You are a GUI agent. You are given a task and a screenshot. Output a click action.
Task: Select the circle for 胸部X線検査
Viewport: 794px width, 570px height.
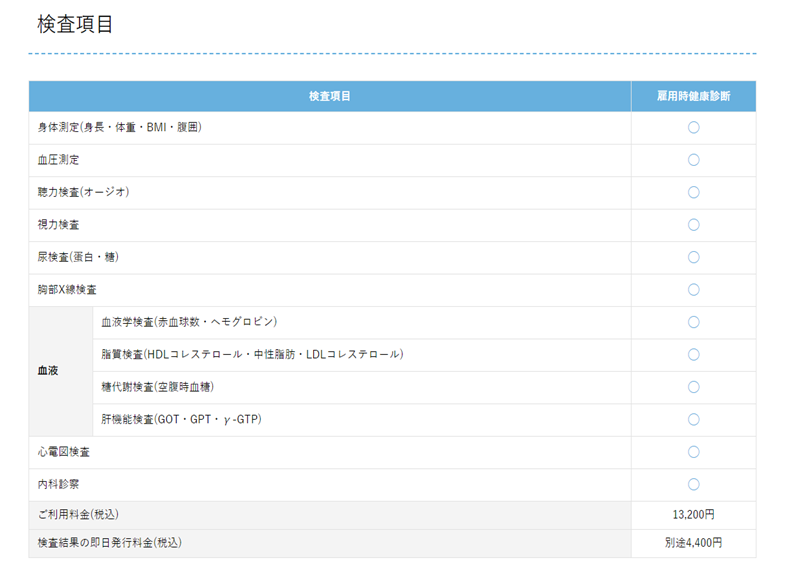(x=693, y=290)
